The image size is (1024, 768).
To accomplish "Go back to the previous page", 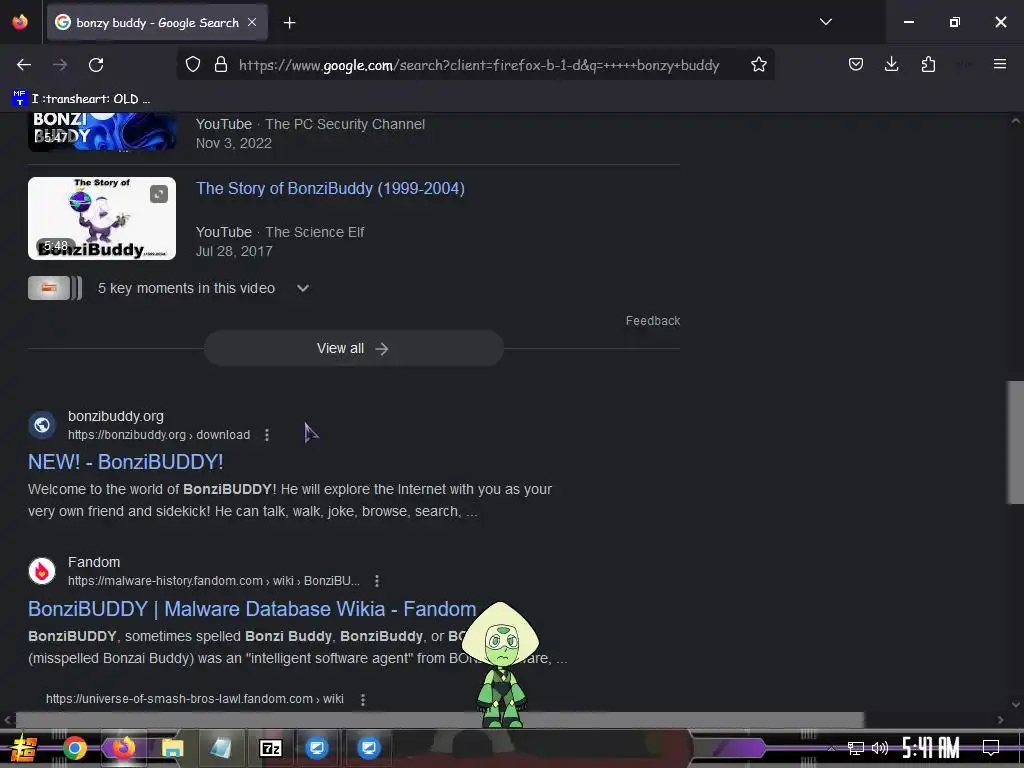I will (24, 65).
